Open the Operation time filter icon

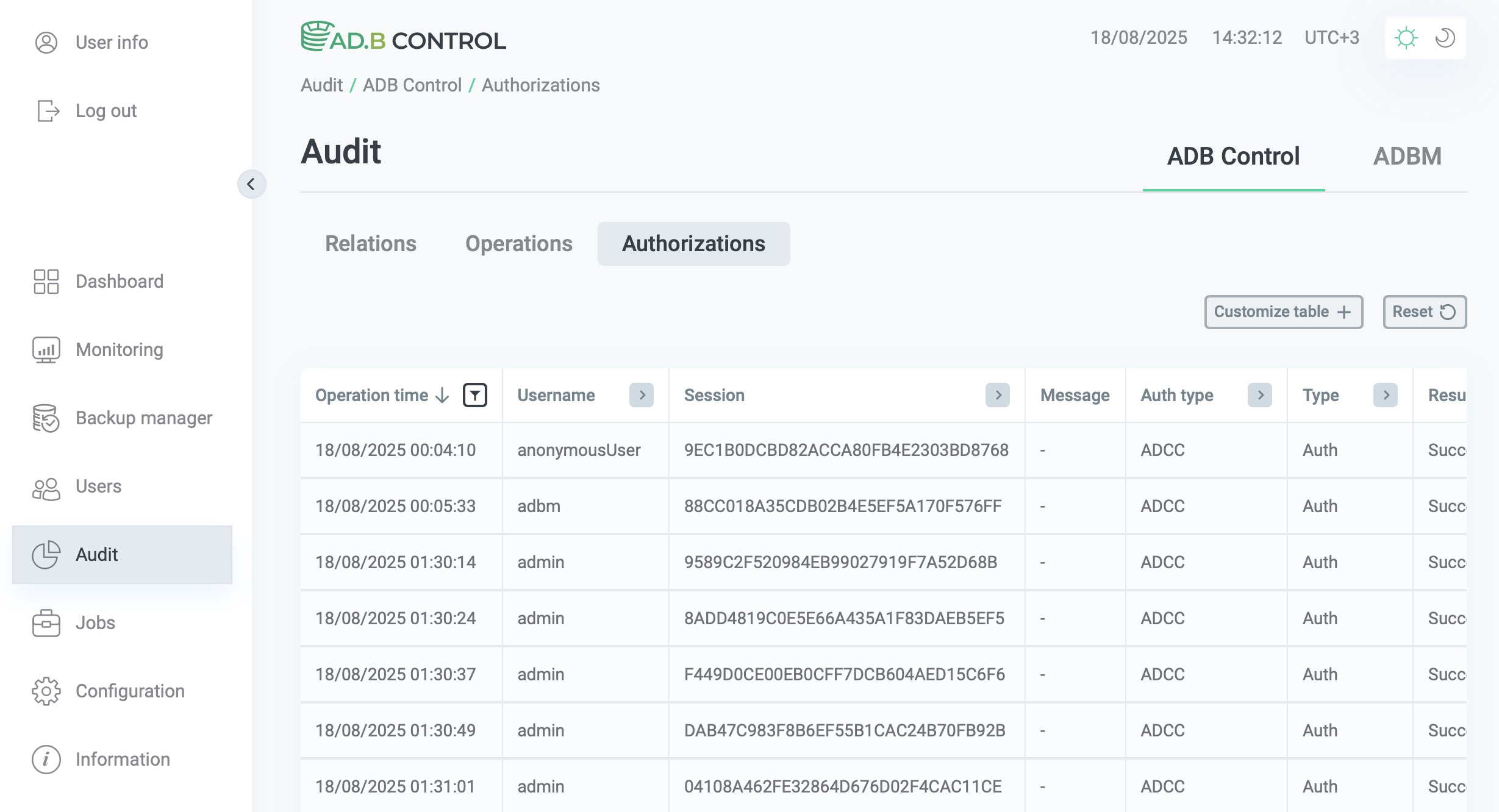click(475, 395)
